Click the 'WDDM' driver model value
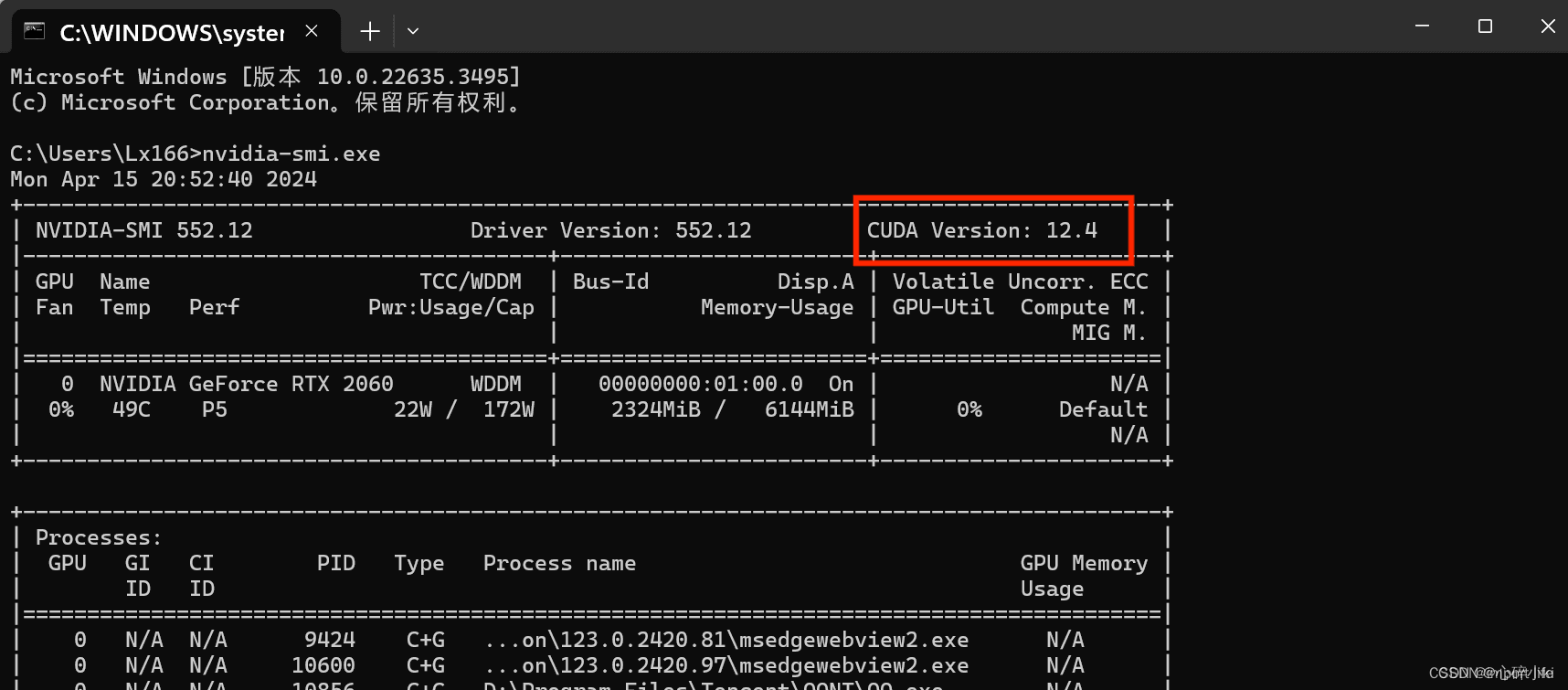Image resolution: width=1568 pixels, height=690 pixels. (496, 384)
